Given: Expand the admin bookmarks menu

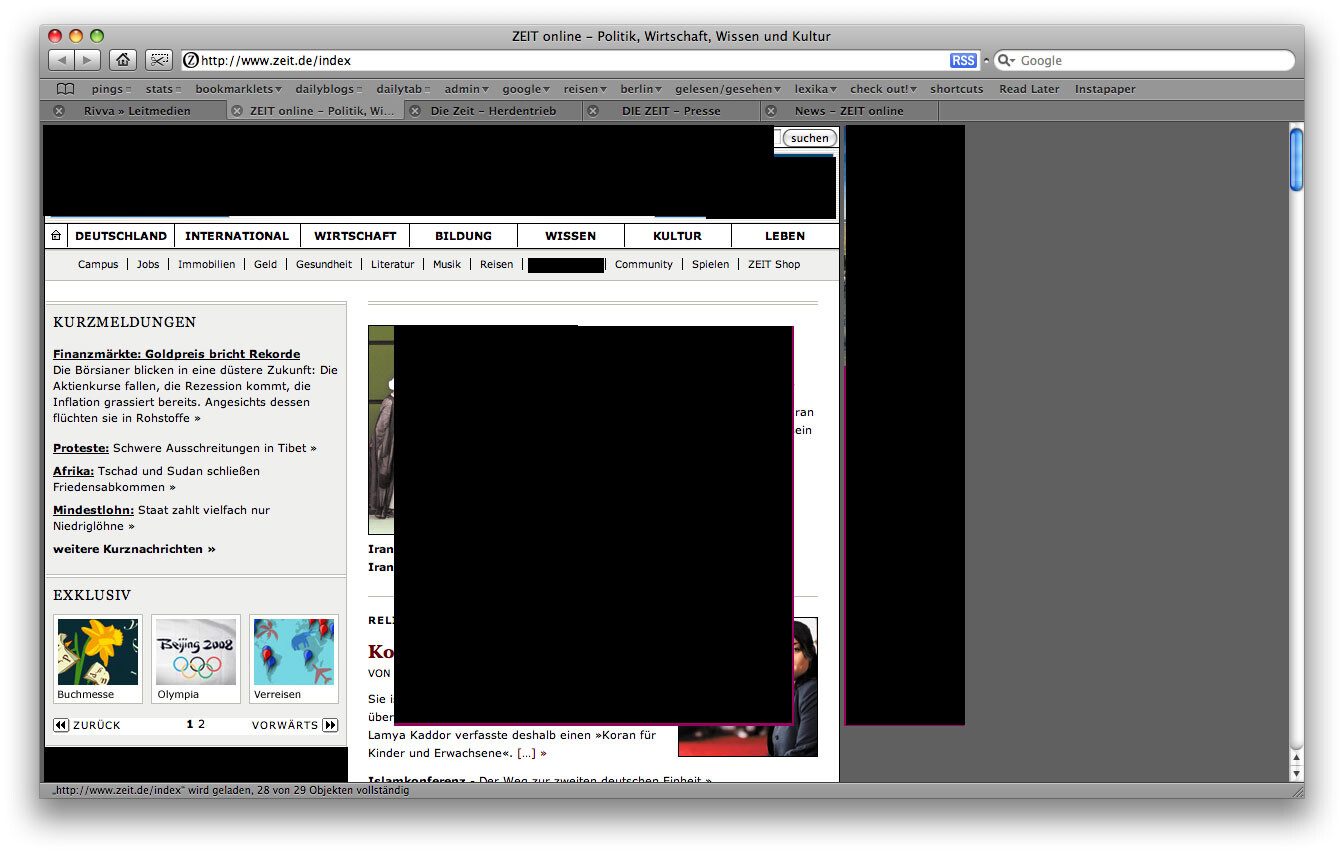Looking at the screenshot, I should click(467, 89).
